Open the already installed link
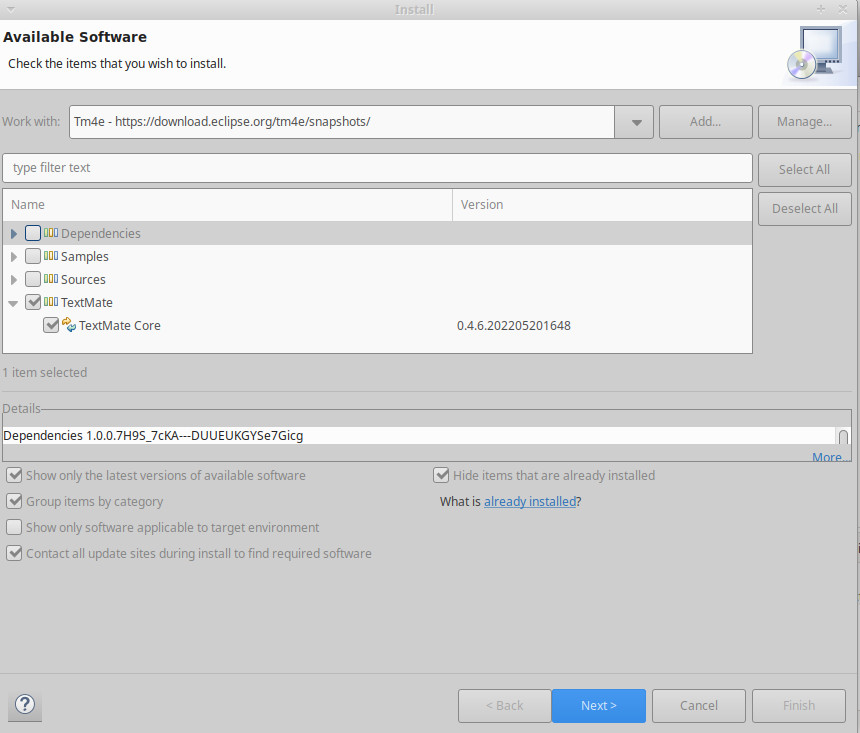Viewport: 860px width, 733px height. point(530,501)
